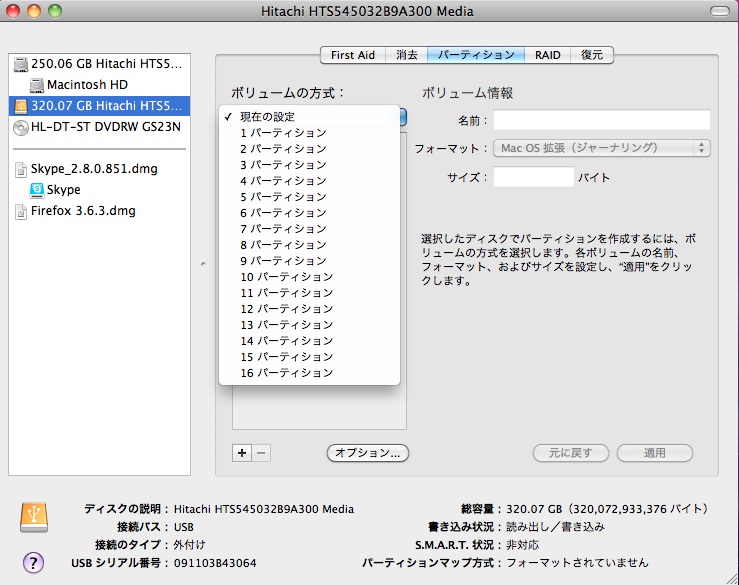Click the サイズ input field

[x=534, y=177]
